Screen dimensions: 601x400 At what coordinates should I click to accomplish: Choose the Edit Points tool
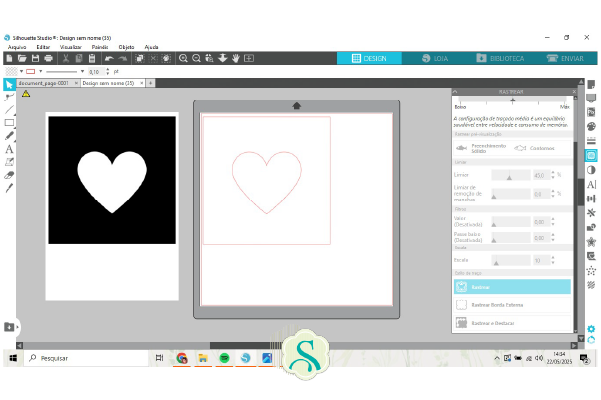click(x=9, y=97)
